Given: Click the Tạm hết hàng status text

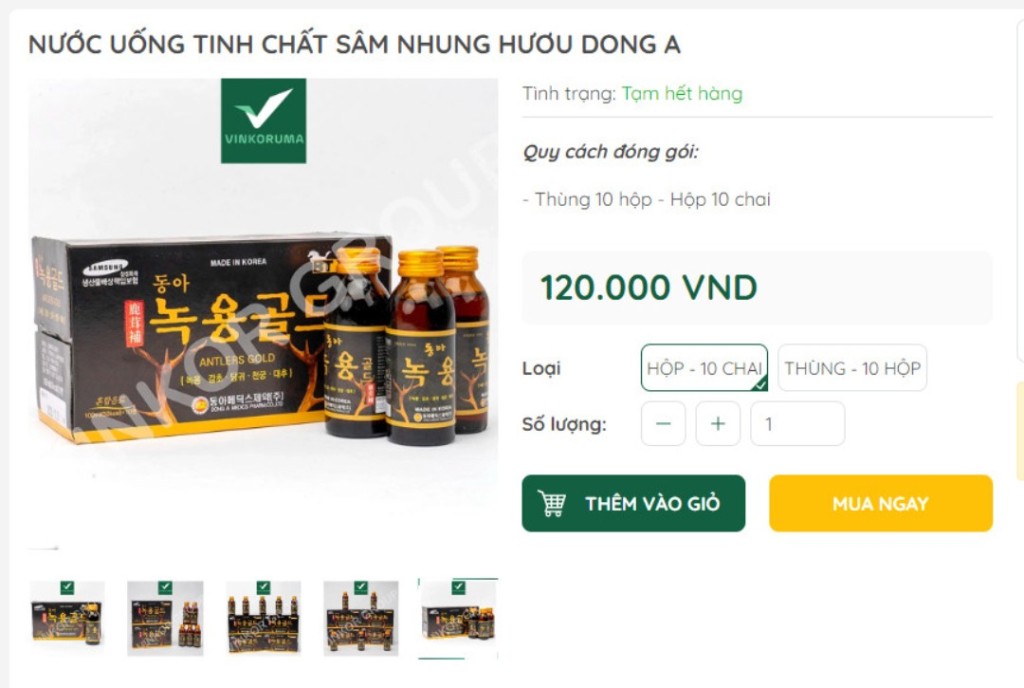Looking at the screenshot, I should [x=682, y=93].
